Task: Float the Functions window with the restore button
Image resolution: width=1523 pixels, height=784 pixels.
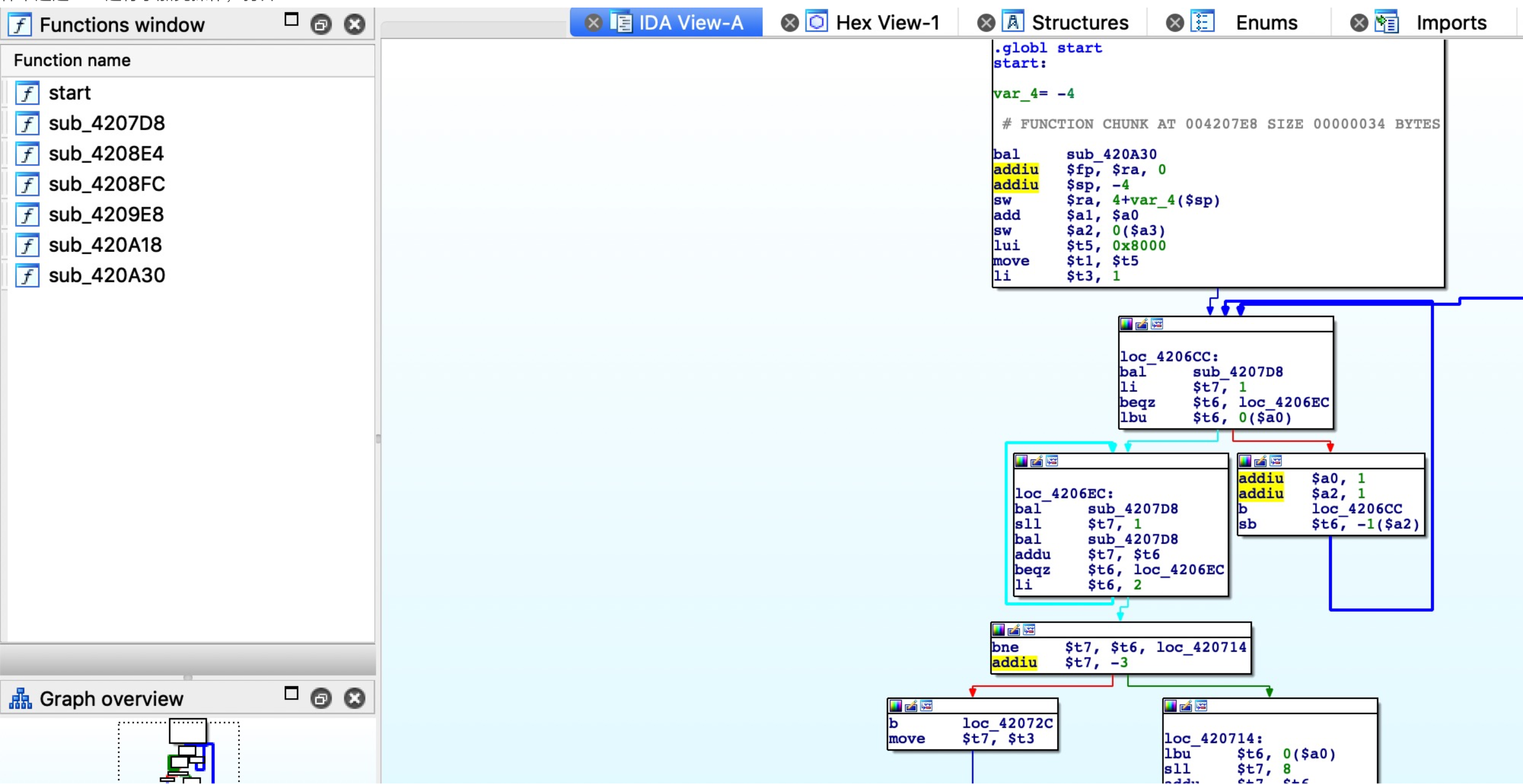Action: click(x=321, y=25)
